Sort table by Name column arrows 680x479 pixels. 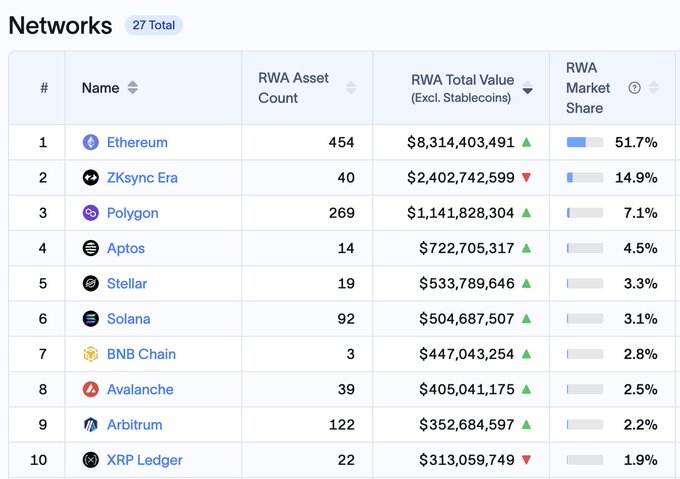pyautogui.click(x=133, y=88)
